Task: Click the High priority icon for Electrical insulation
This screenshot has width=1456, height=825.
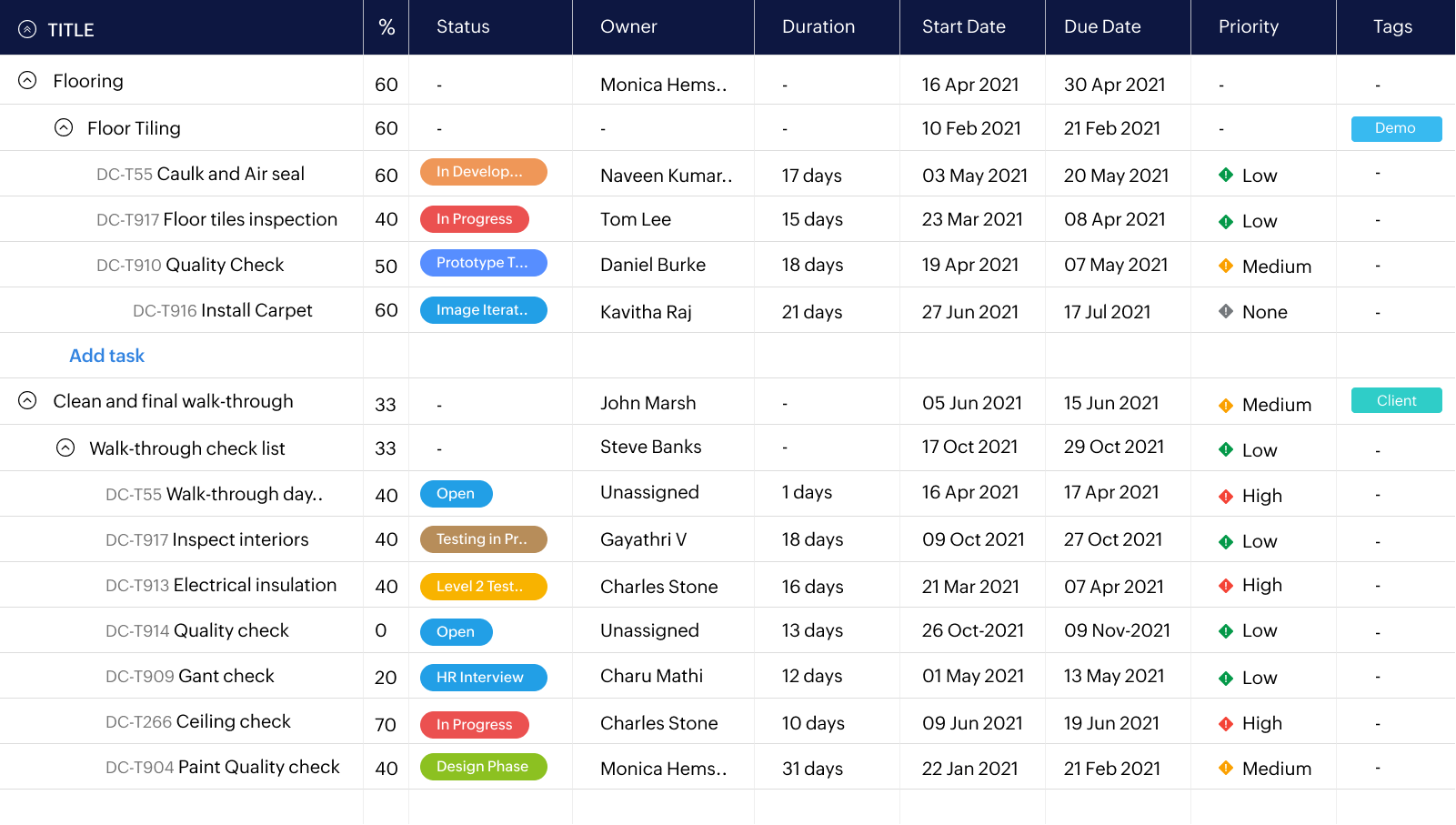Action: click(x=1226, y=586)
